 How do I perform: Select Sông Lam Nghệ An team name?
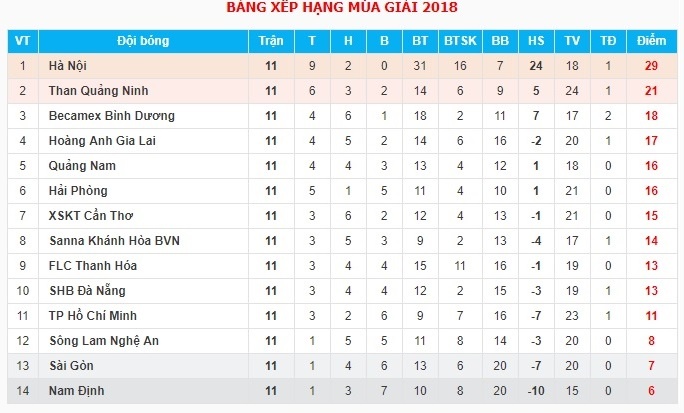(104, 341)
